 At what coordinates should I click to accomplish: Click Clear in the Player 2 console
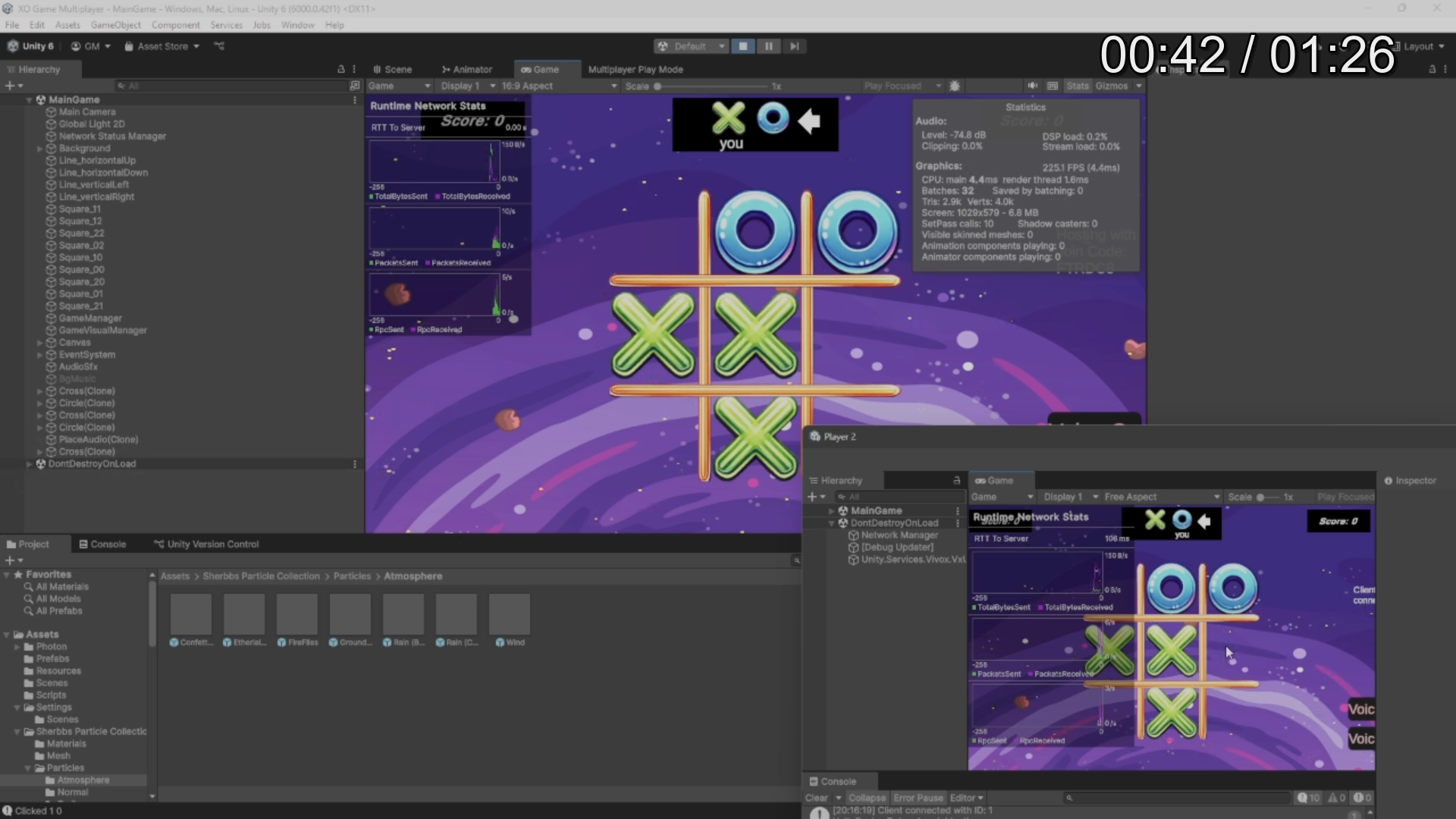pyautogui.click(x=816, y=798)
